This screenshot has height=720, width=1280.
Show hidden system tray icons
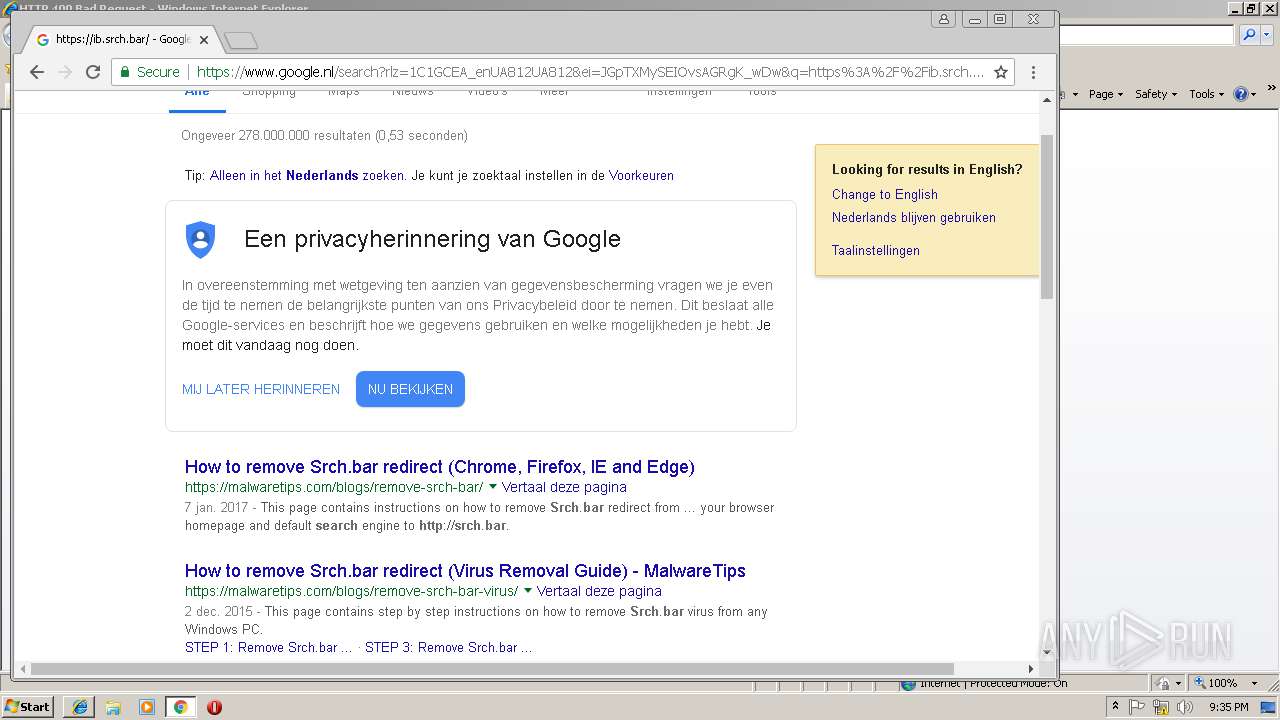[x=1115, y=707]
